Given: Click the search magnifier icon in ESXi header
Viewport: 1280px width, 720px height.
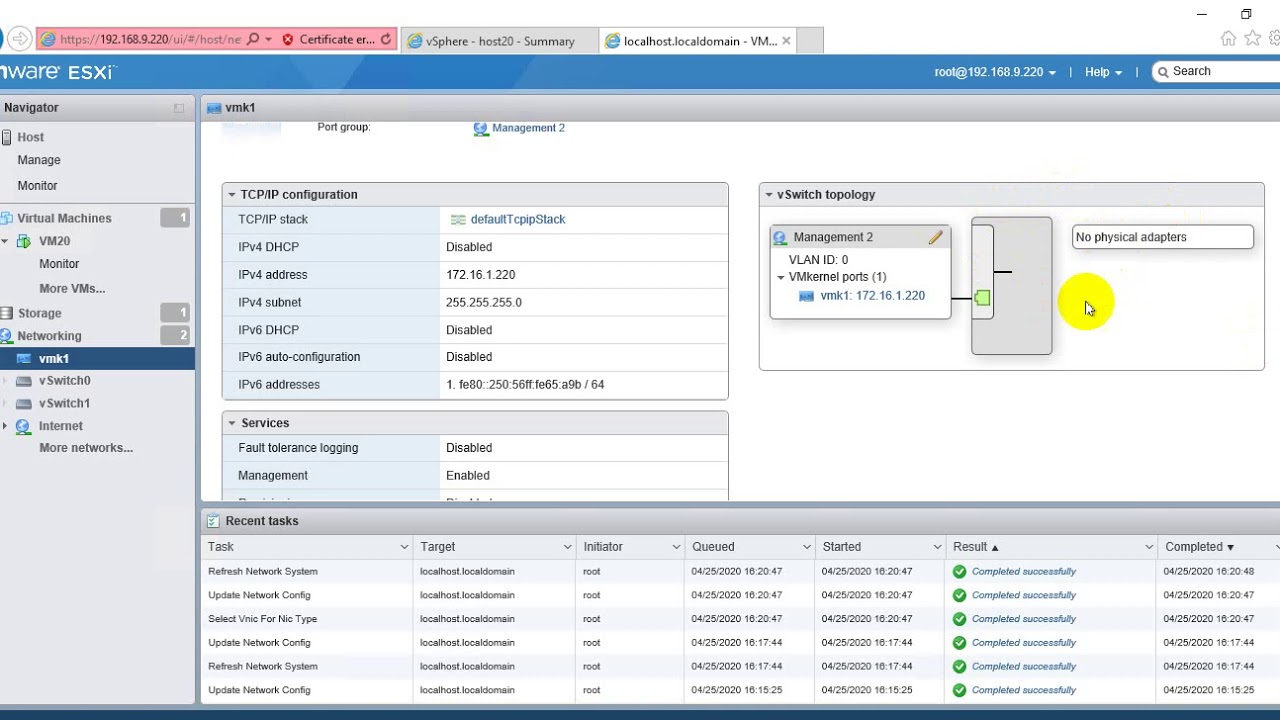Looking at the screenshot, I should click(x=1162, y=72).
